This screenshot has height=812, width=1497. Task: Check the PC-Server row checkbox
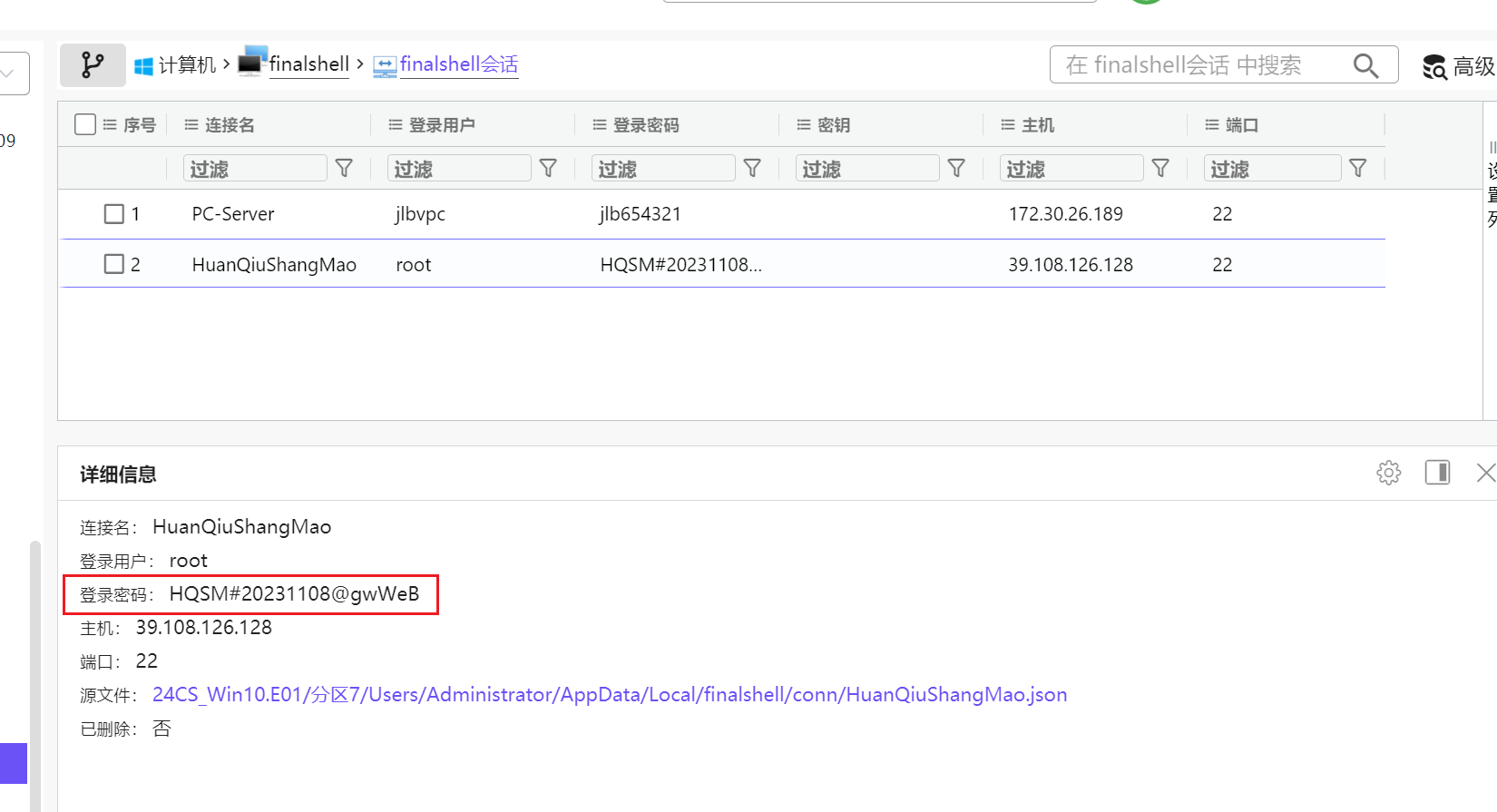[114, 214]
